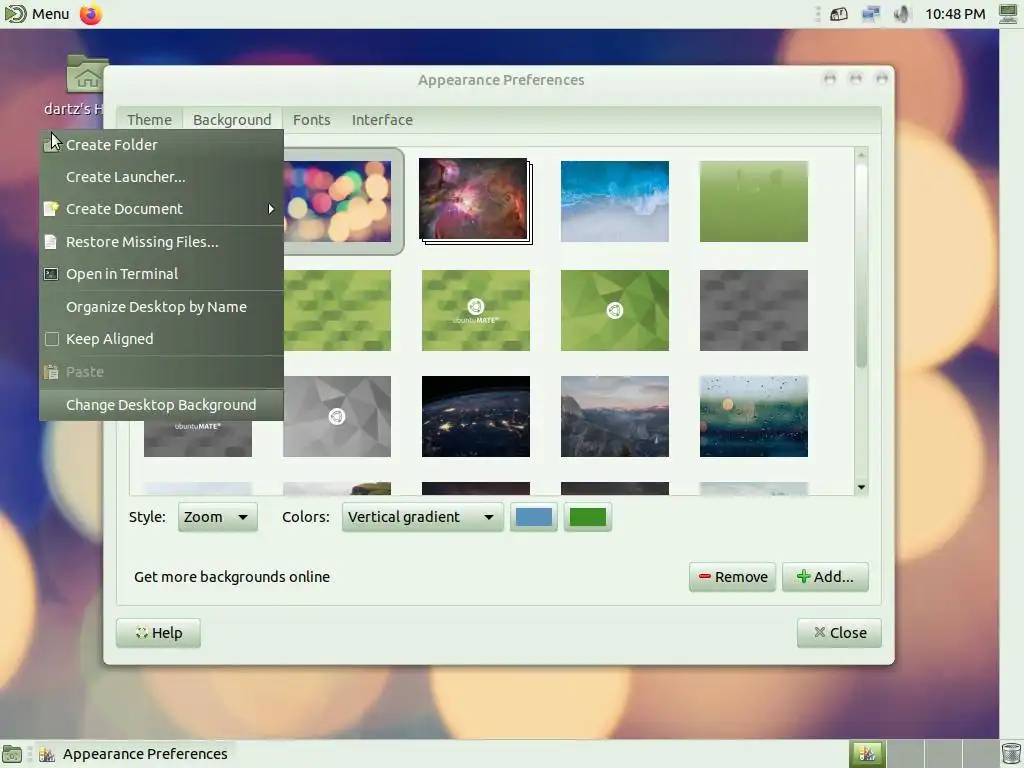Viewport: 1024px width, 768px height.
Task: Open the session monitor icon at top right
Action: 1009,14
